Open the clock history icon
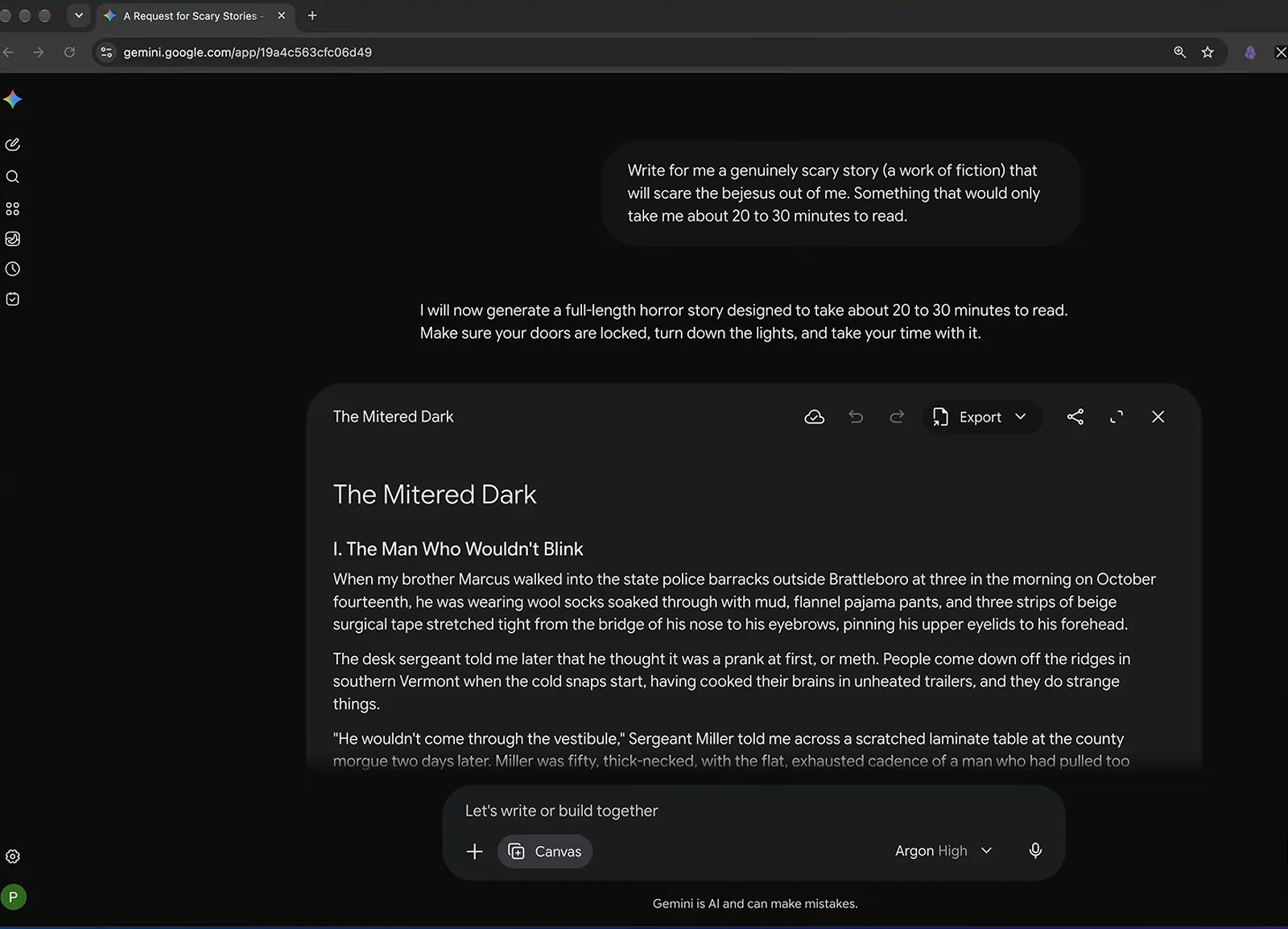The height and width of the screenshot is (929, 1288). point(12,269)
